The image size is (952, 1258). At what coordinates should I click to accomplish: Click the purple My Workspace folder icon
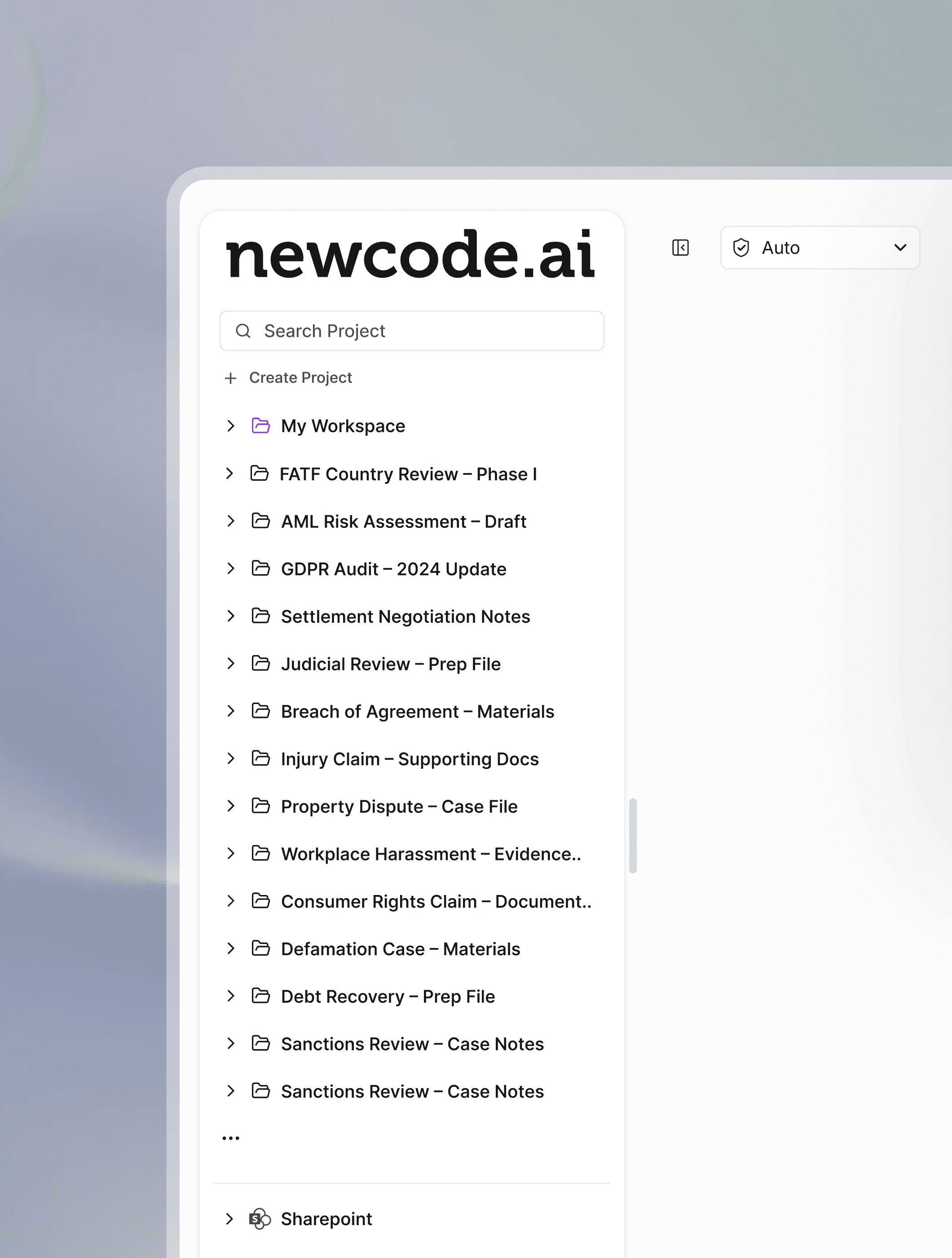click(260, 425)
